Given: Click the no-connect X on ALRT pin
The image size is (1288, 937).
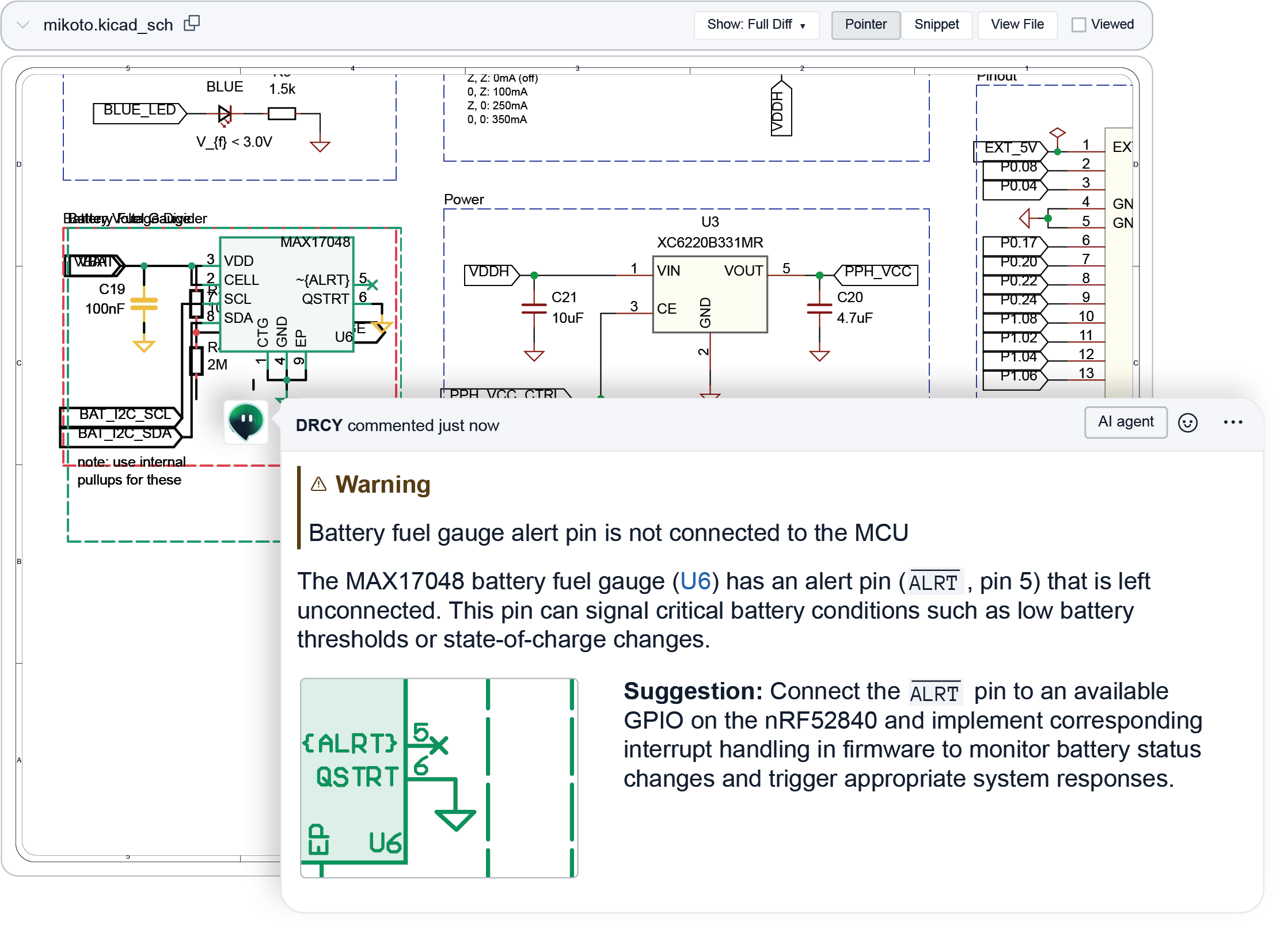Looking at the screenshot, I should (373, 284).
